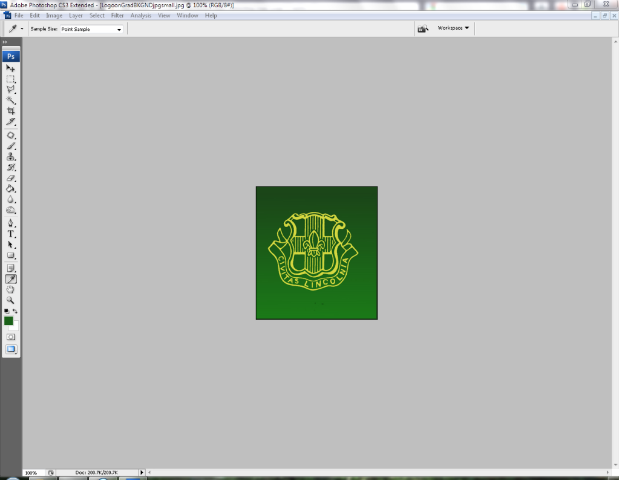Click the zoom percentage field in status bar
The width and height of the screenshot is (619, 480).
tap(34, 472)
